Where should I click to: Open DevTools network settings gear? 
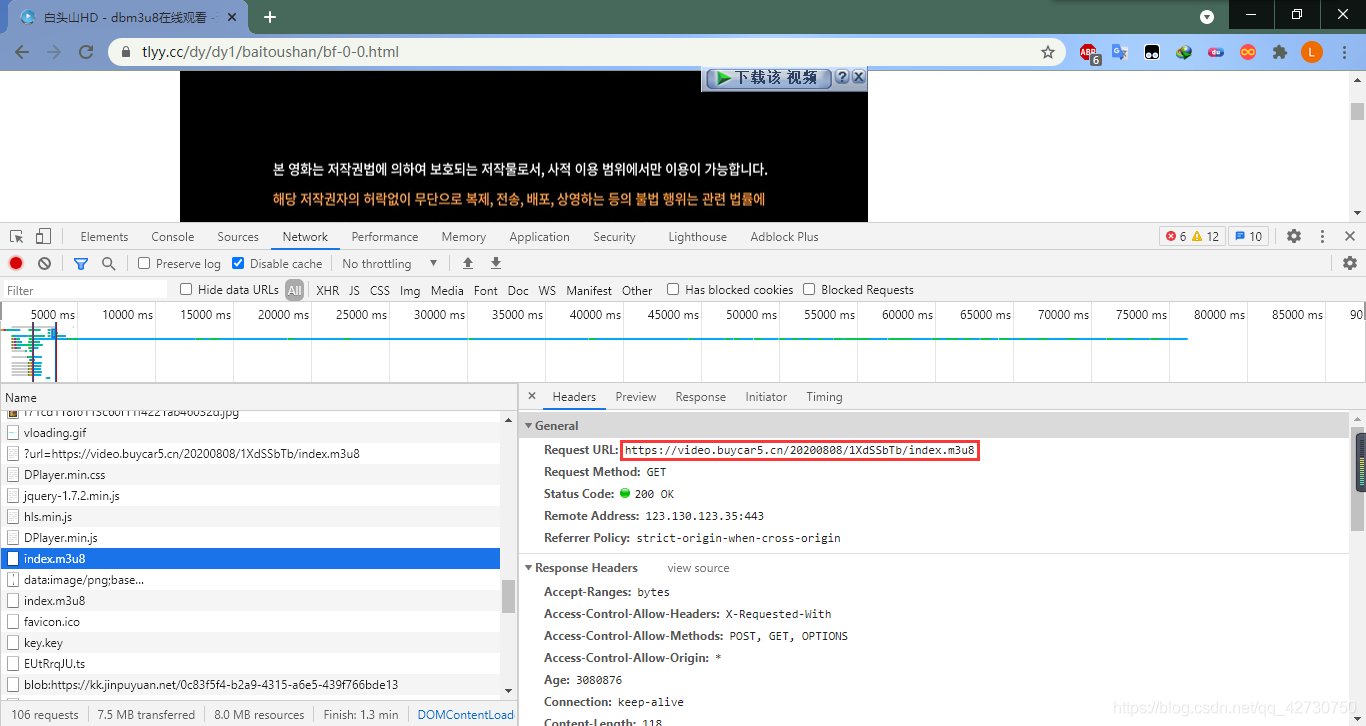pyautogui.click(x=1350, y=263)
